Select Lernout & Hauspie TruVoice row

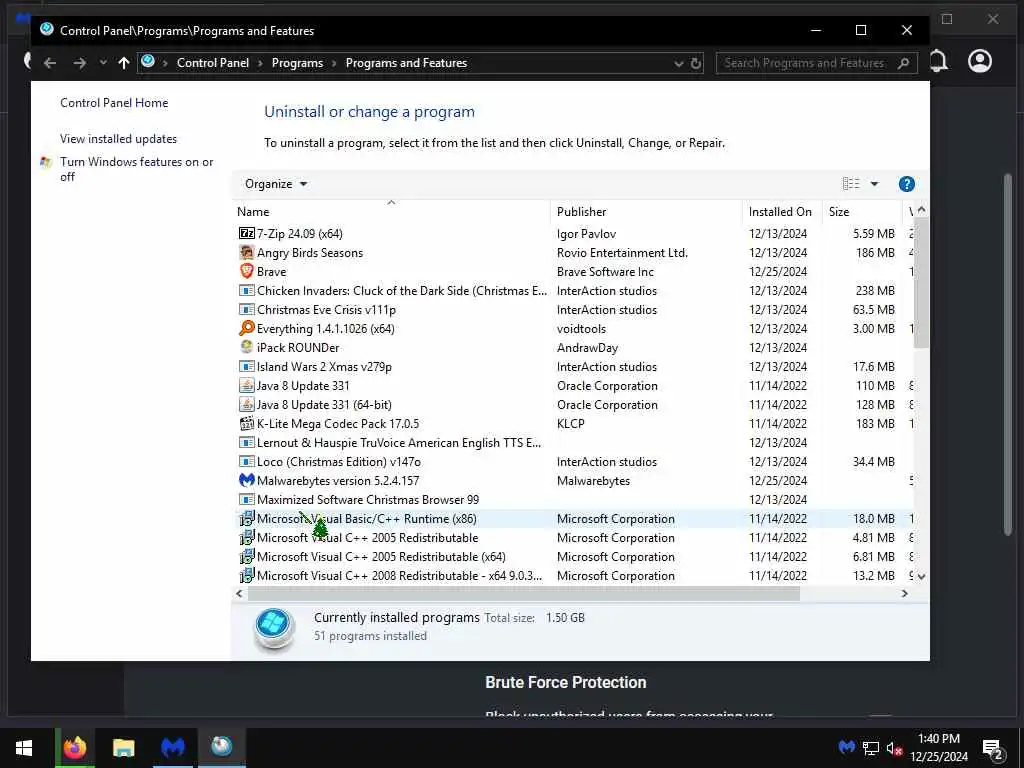[573, 443]
